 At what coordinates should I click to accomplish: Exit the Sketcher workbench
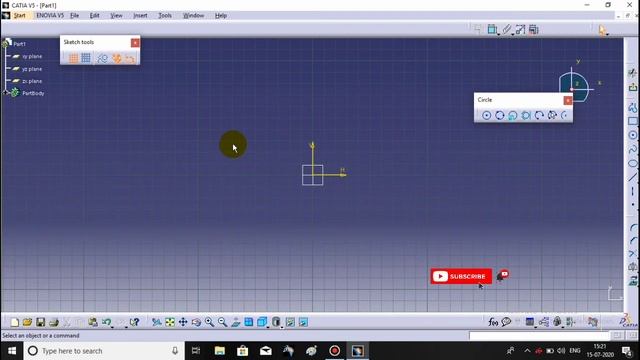click(633, 87)
